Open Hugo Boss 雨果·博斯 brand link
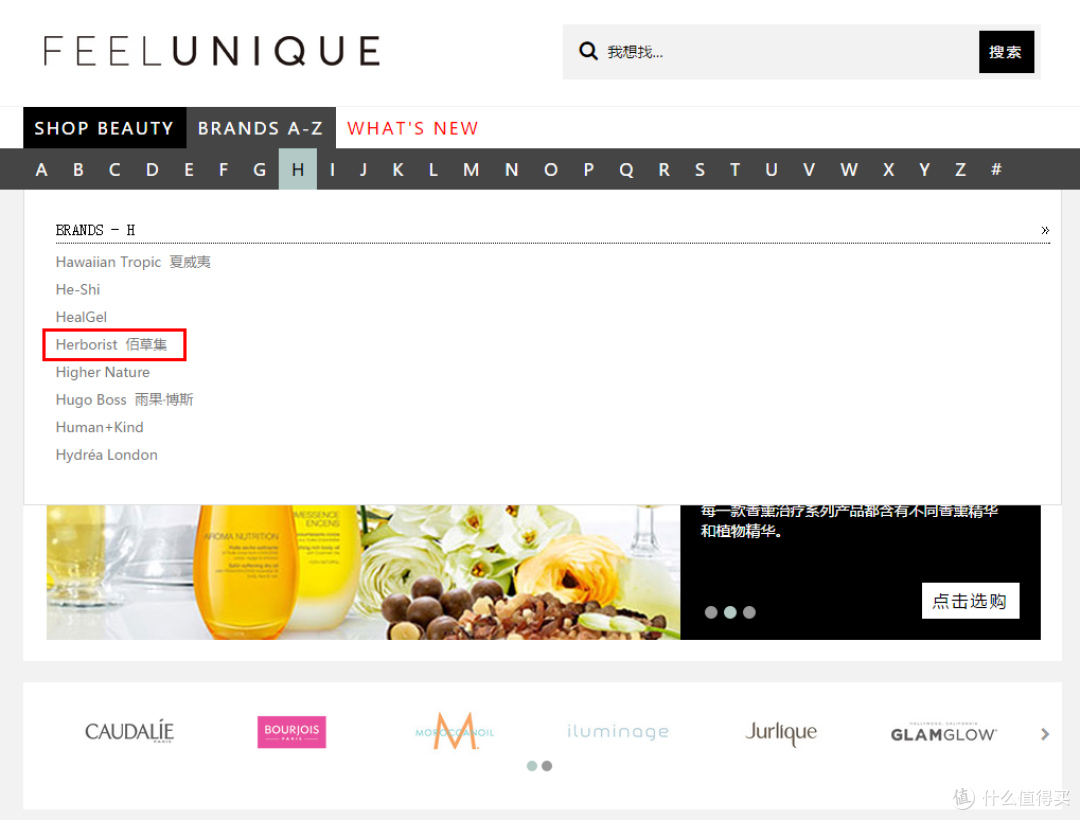This screenshot has height=820, width=1080. [125, 399]
